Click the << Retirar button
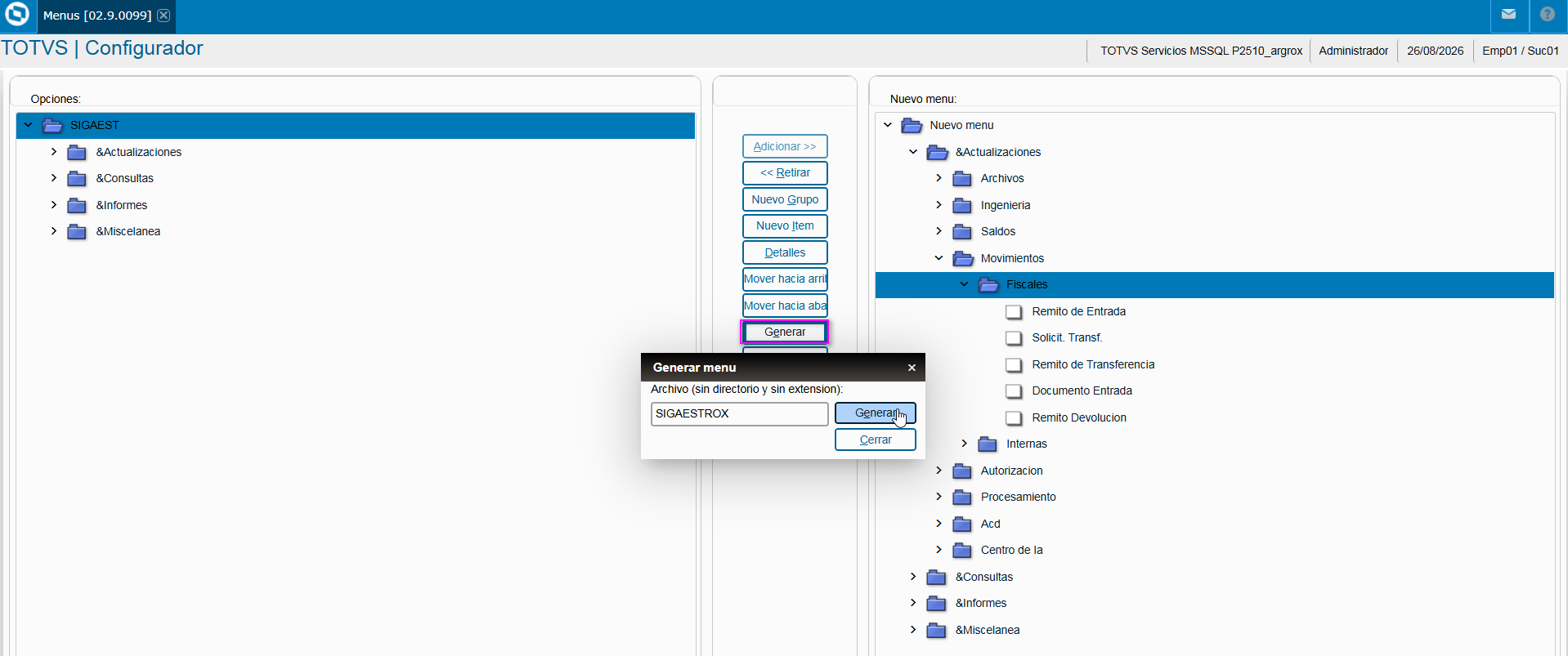1568x656 pixels. pyautogui.click(x=785, y=172)
